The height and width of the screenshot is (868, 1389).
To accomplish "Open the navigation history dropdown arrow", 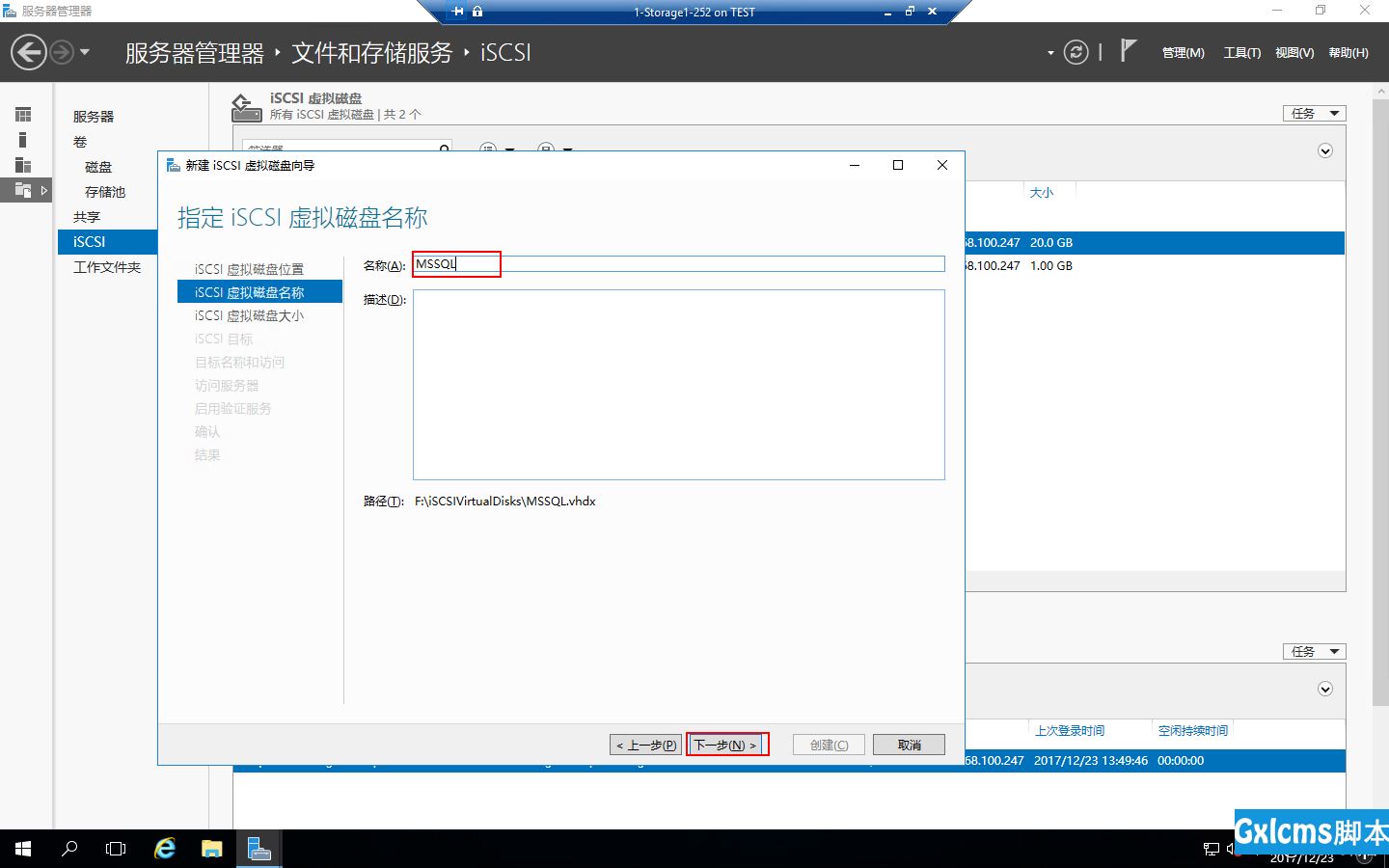I will click(85, 52).
